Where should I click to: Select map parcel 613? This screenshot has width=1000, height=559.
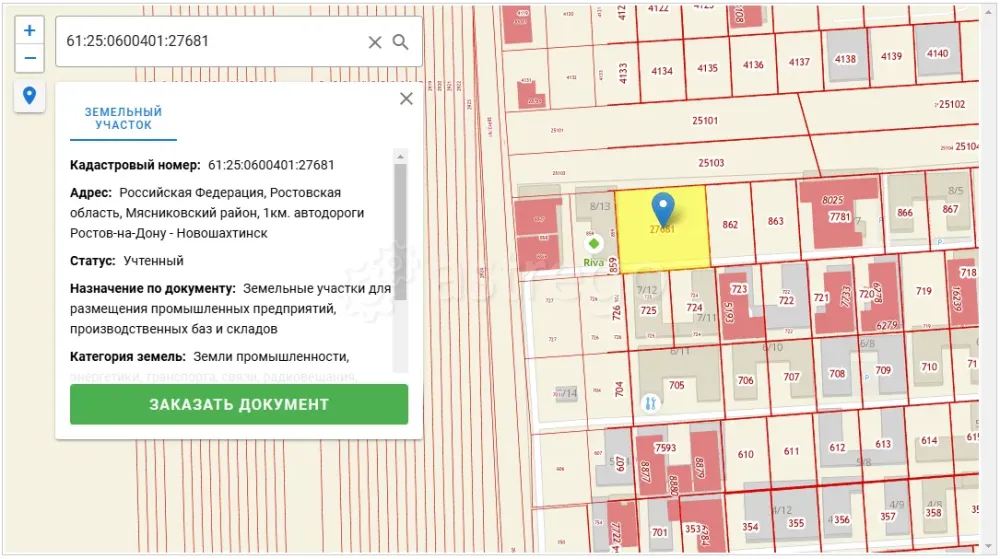tap(883, 444)
